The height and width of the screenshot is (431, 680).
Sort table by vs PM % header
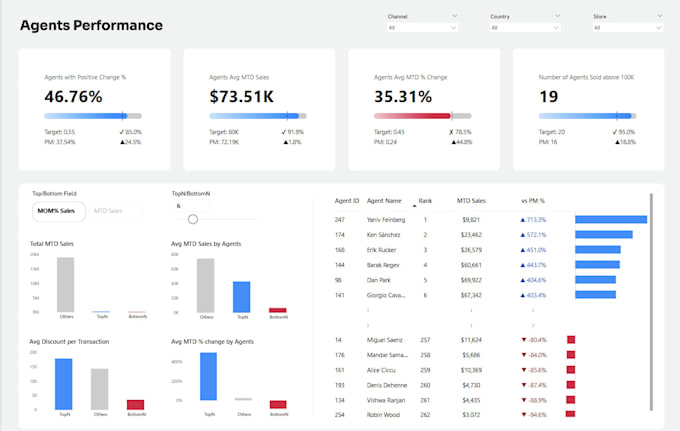pos(533,201)
